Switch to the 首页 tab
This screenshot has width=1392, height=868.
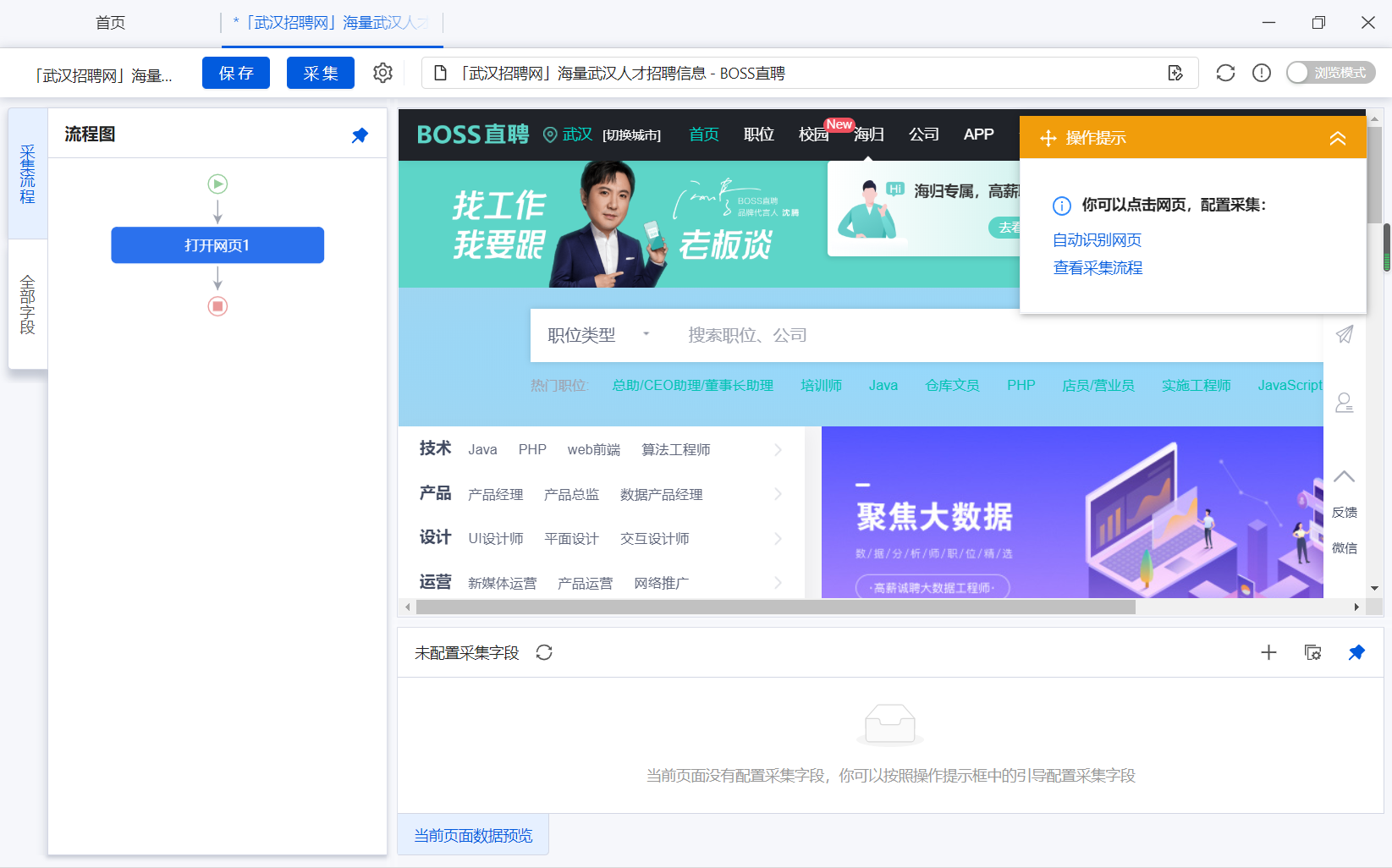pyautogui.click(x=110, y=23)
